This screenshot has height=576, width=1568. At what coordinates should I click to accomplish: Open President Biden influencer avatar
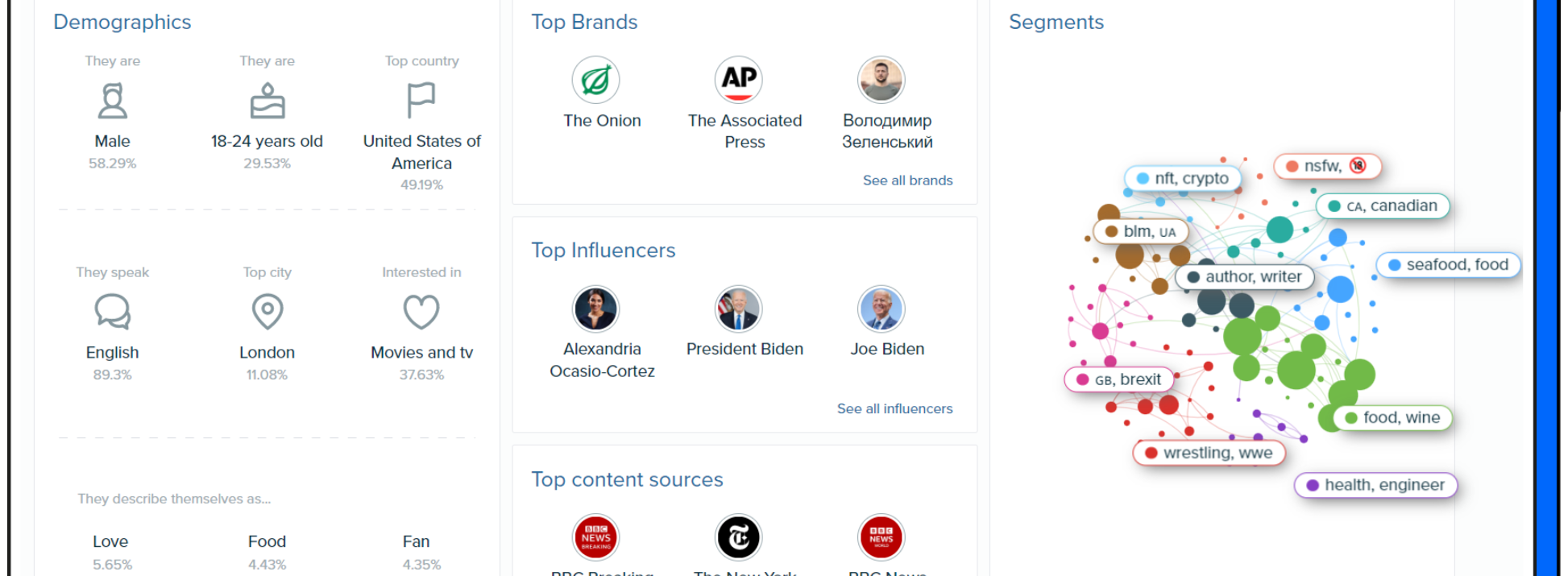pyautogui.click(x=738, y=309)
